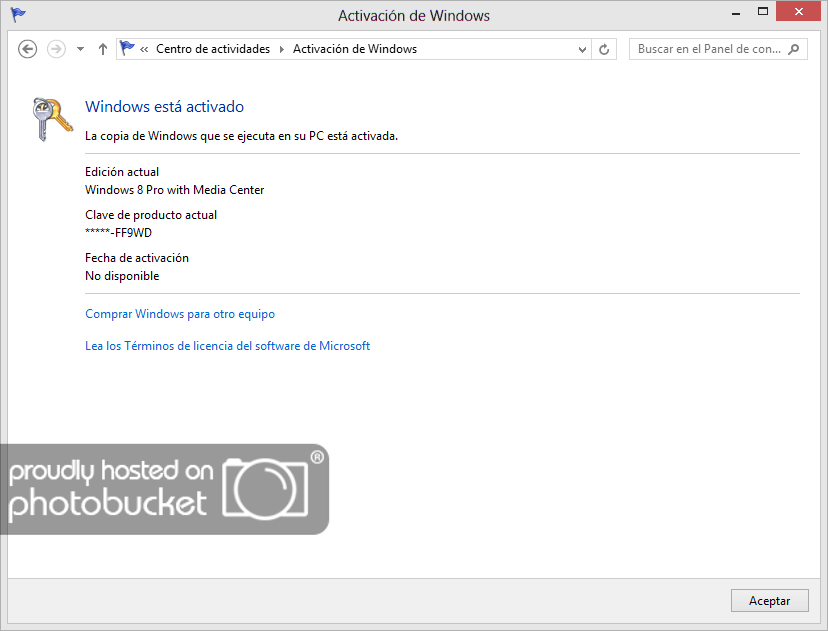Select the Edición actual label
Screen dimensions: 828x631
[122, 172]
